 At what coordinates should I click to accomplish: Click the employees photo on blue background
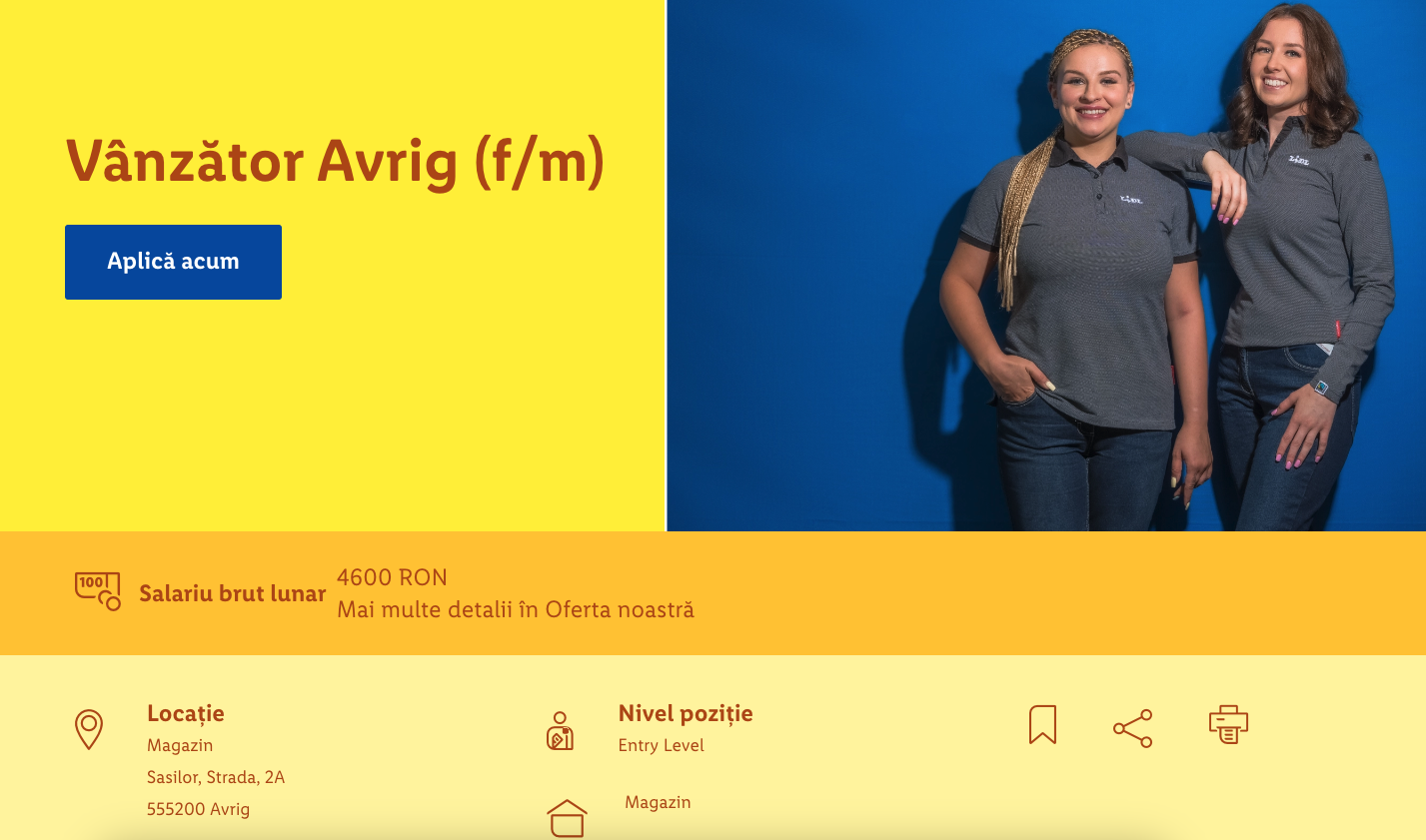(x=1046, y=266)
